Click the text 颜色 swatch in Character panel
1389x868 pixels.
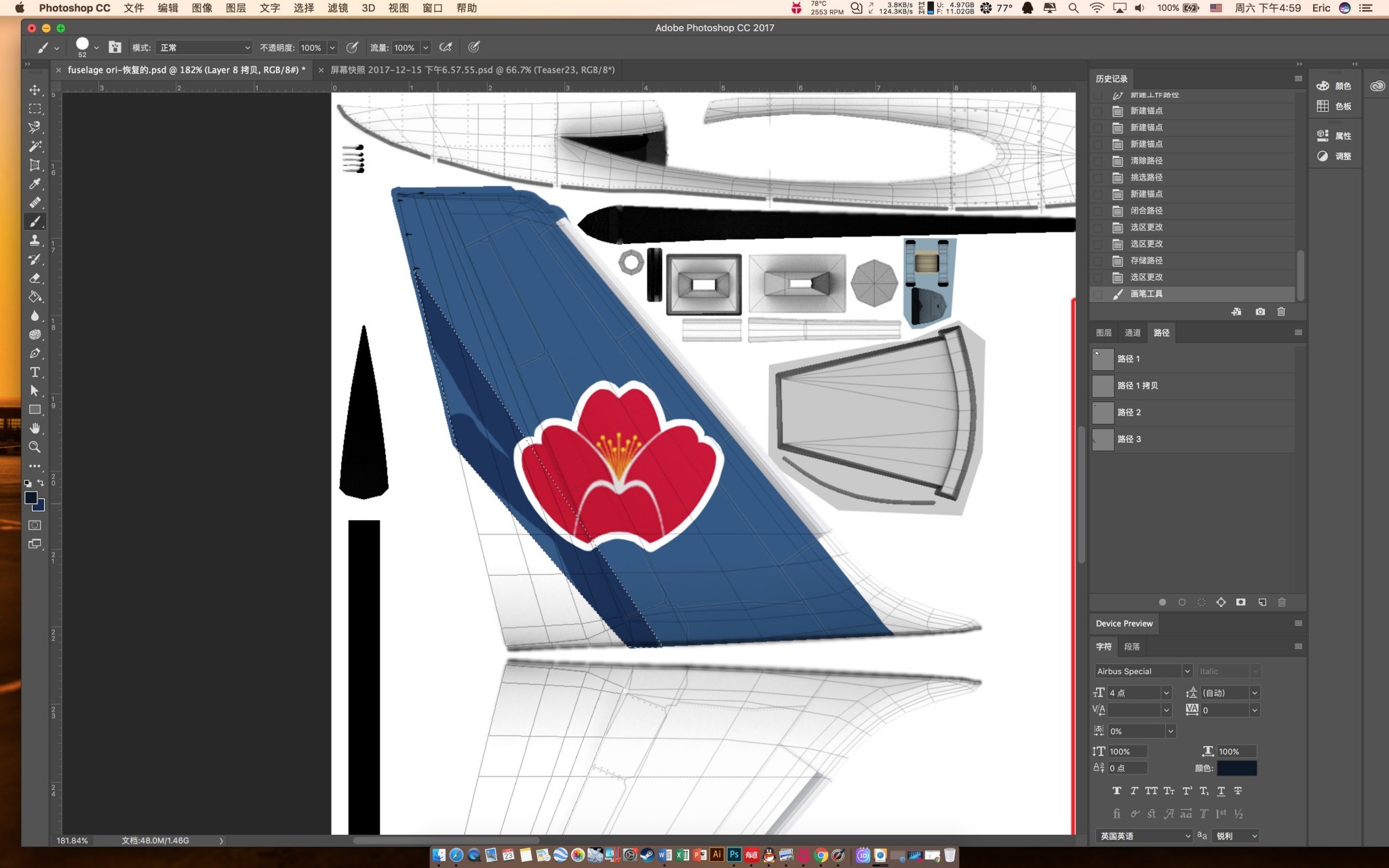coord(1236,768)
